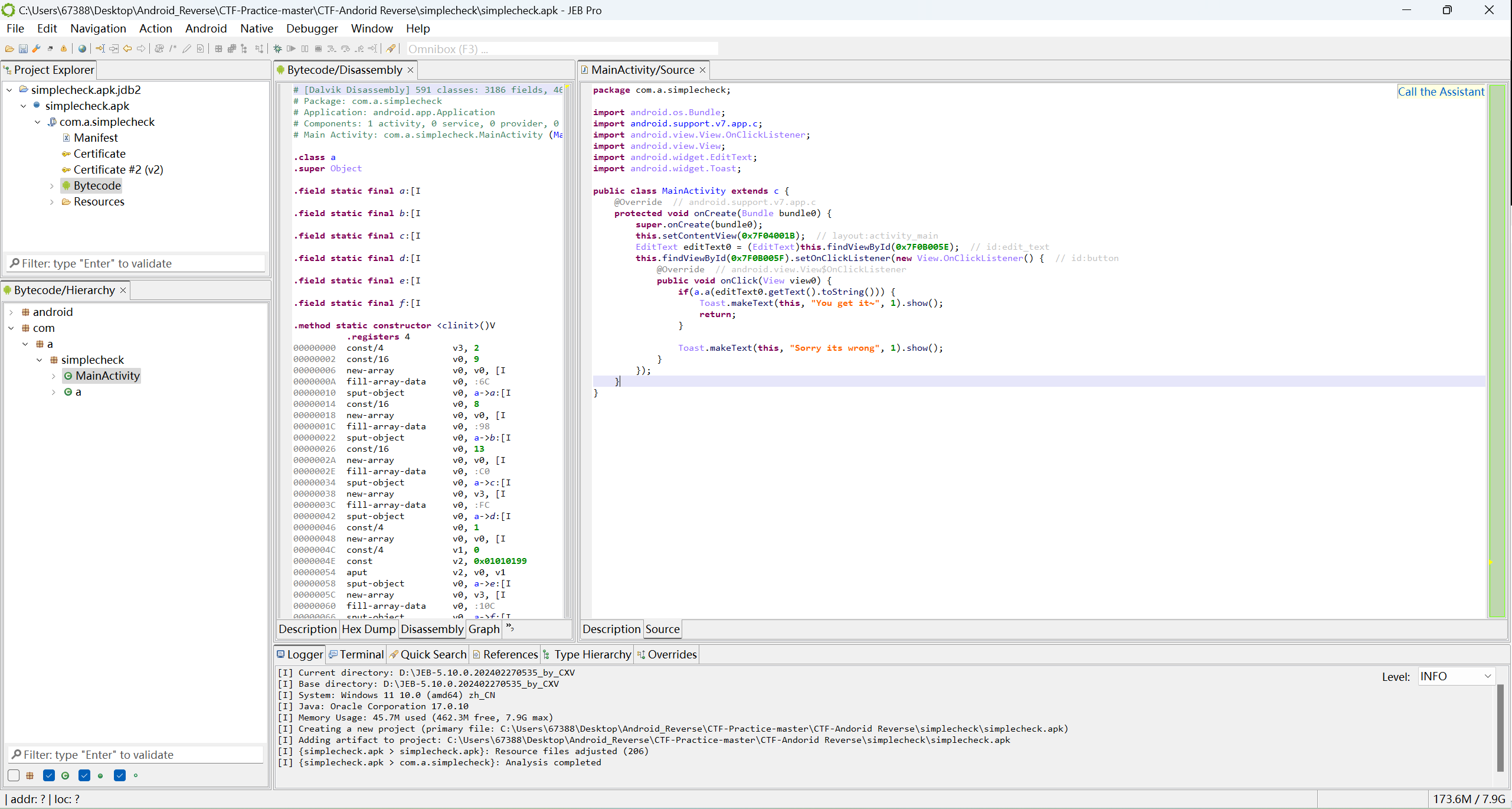The width and height of the screenshot is (1512, 809).
Task: Open the logger Level INFO dropdown
Action: (1456, 676)
